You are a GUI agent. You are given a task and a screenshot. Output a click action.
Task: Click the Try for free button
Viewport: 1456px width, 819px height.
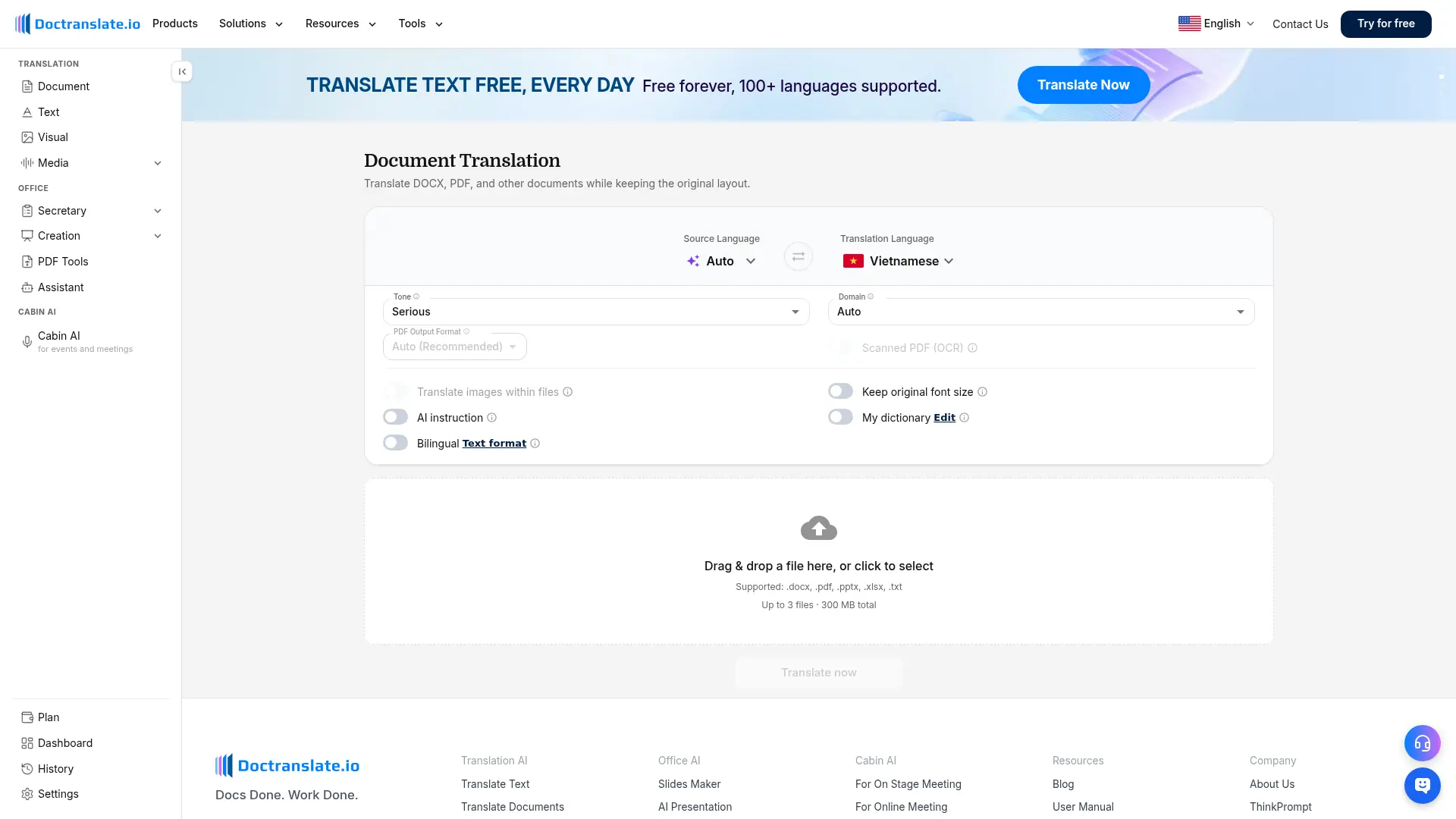pos(1385,24)
